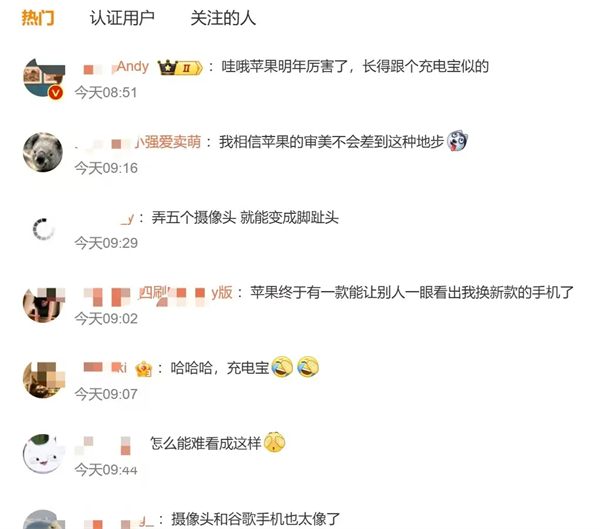Open the 认证用户 tab
Viewport: 600px width, 529px height.
(122, 18)
